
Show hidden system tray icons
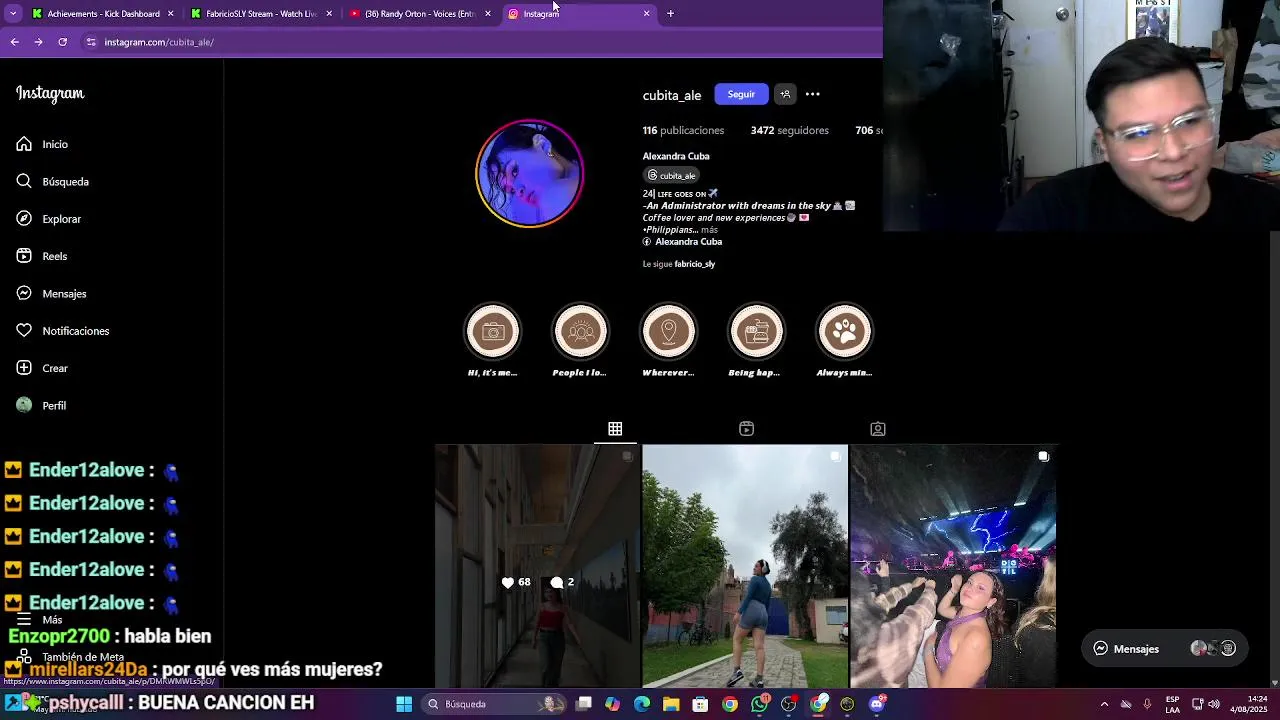point(1104,704)
